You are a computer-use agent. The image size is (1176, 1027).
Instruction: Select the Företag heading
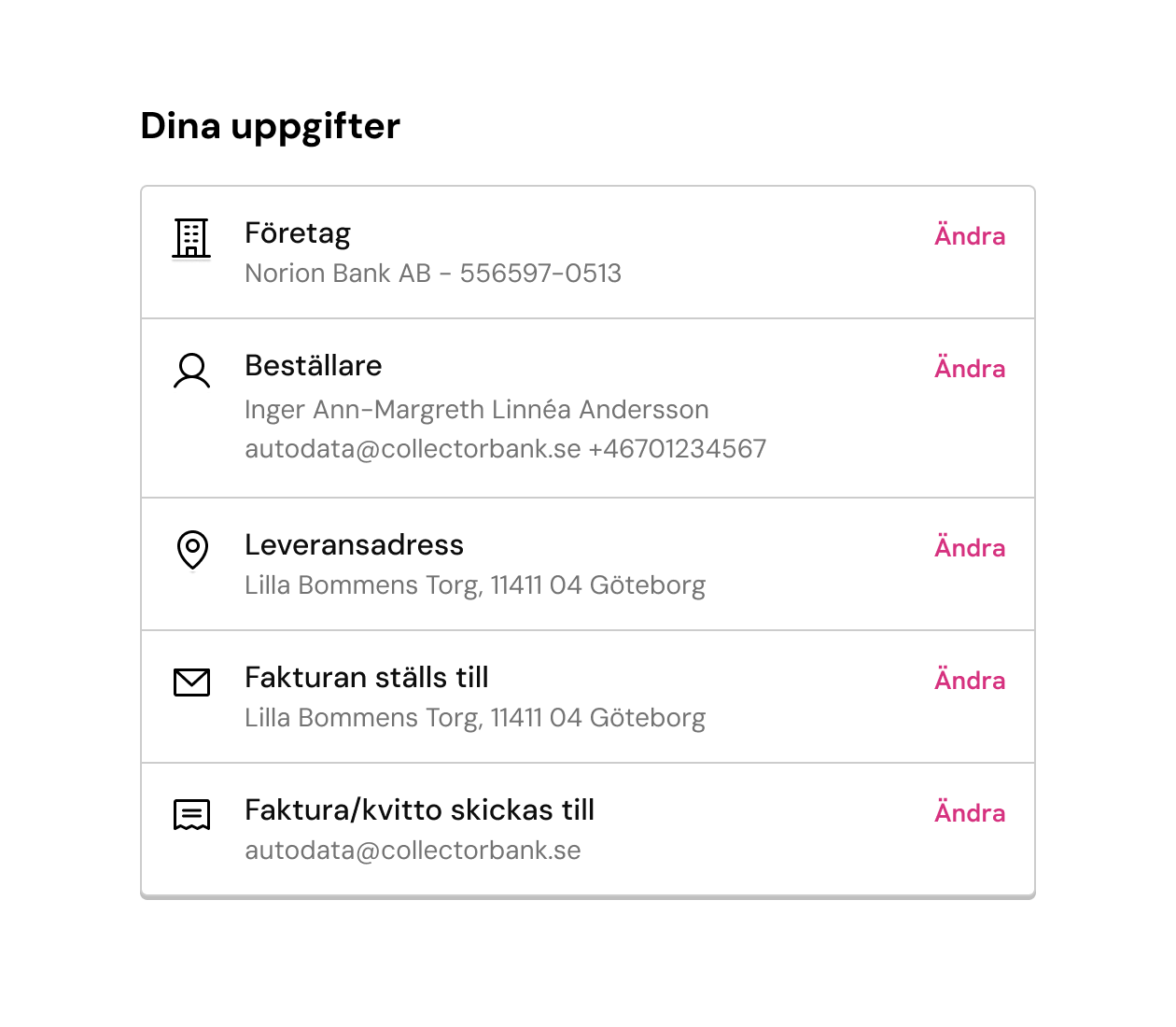[298, 233]
